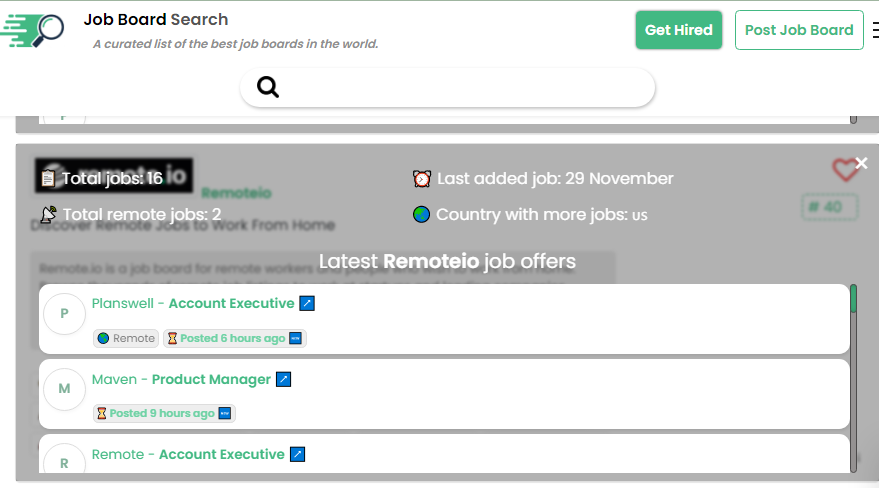Open the Planswell Account Executive external link icon
Viewport: 879px width, 488px height.
(307, 303)
